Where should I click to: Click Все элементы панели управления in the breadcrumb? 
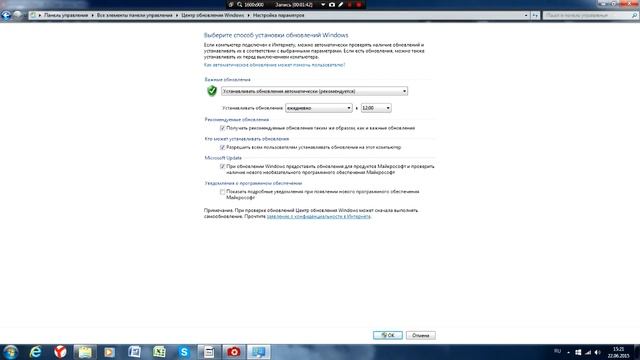coord(135,15)
